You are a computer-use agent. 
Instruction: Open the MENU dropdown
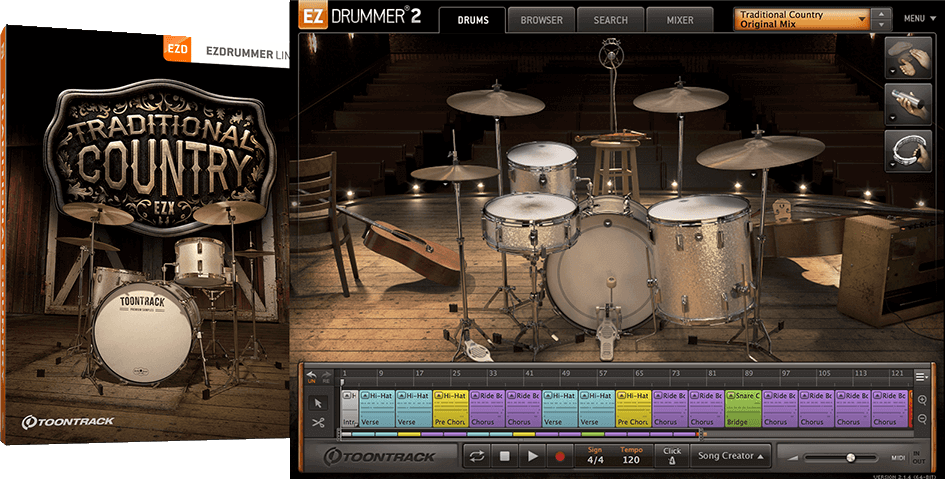coord(920,19)
